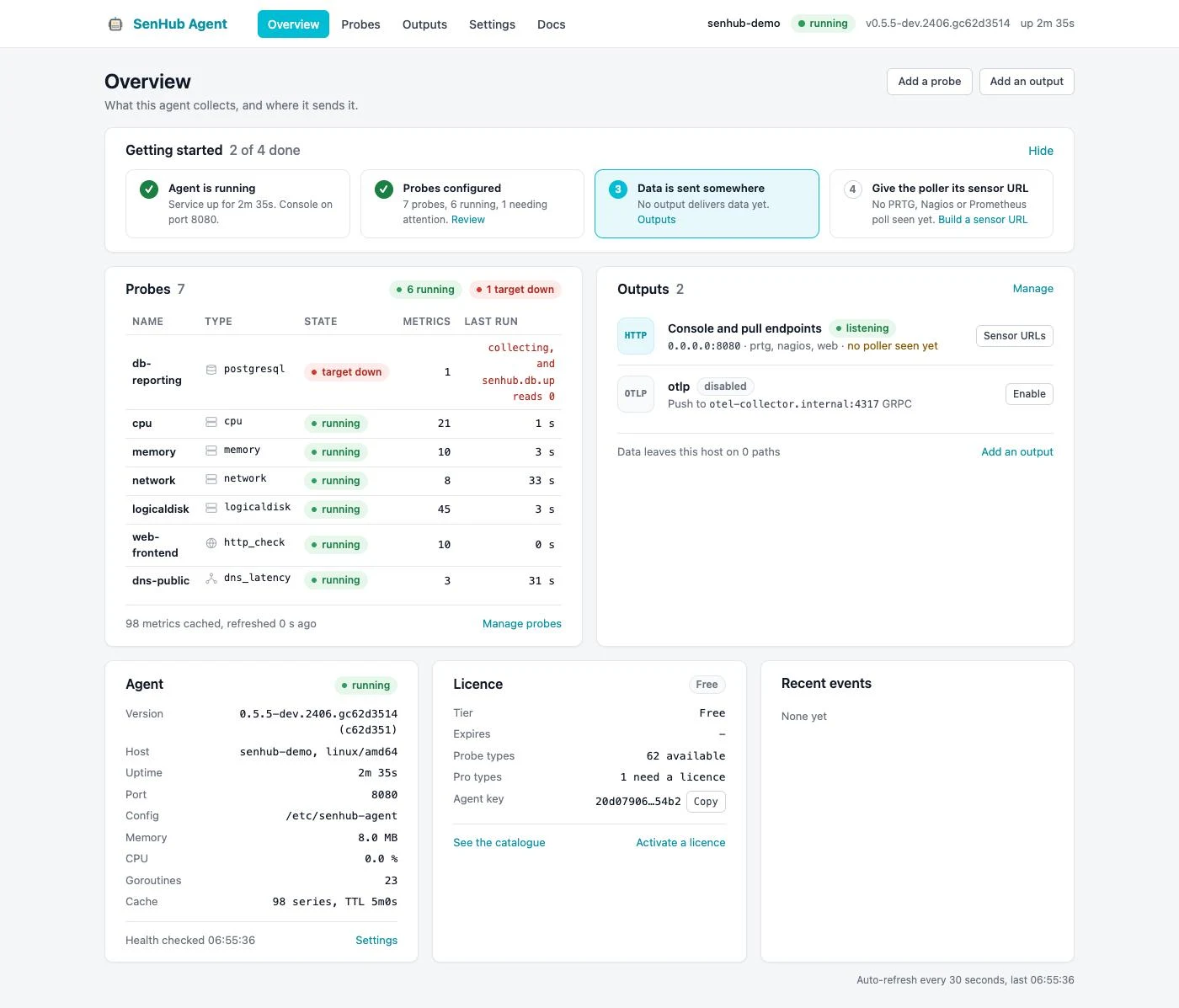Viewport: 1179px width, 1008px height.
Task: Click the otel-collector.internal:4317 address
Action: click(794, 404)
